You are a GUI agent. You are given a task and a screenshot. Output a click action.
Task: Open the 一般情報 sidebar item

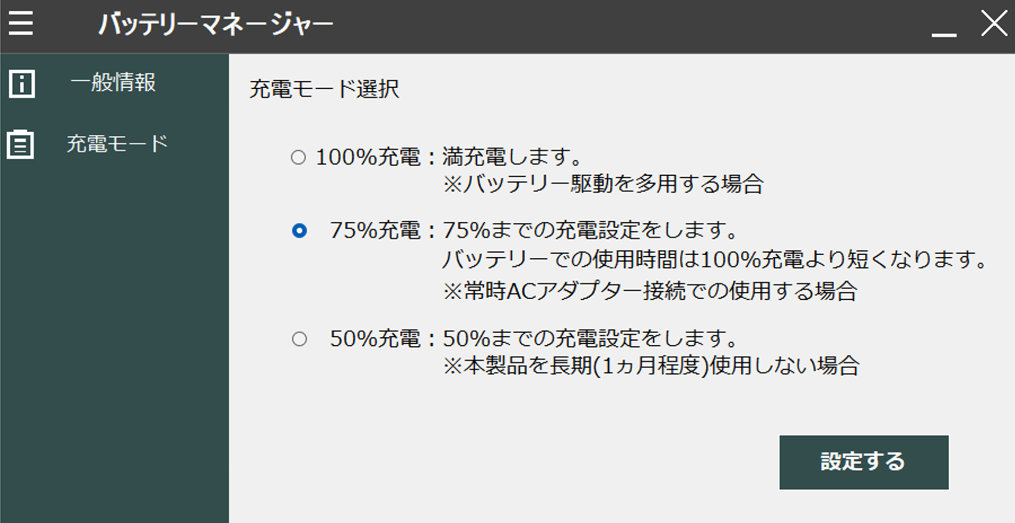click(113, 83)
